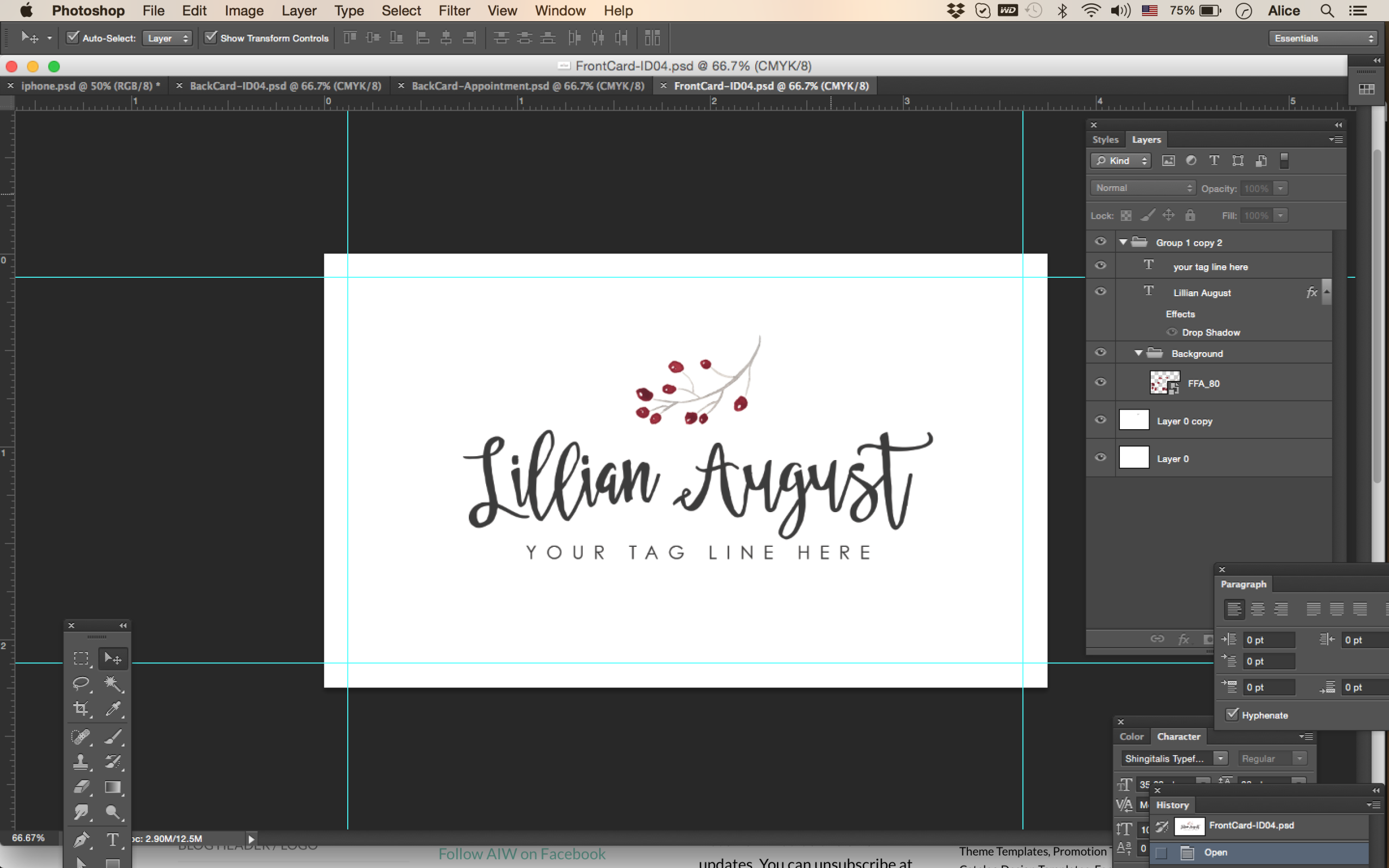Open the Layer menu

coord(298,10)
